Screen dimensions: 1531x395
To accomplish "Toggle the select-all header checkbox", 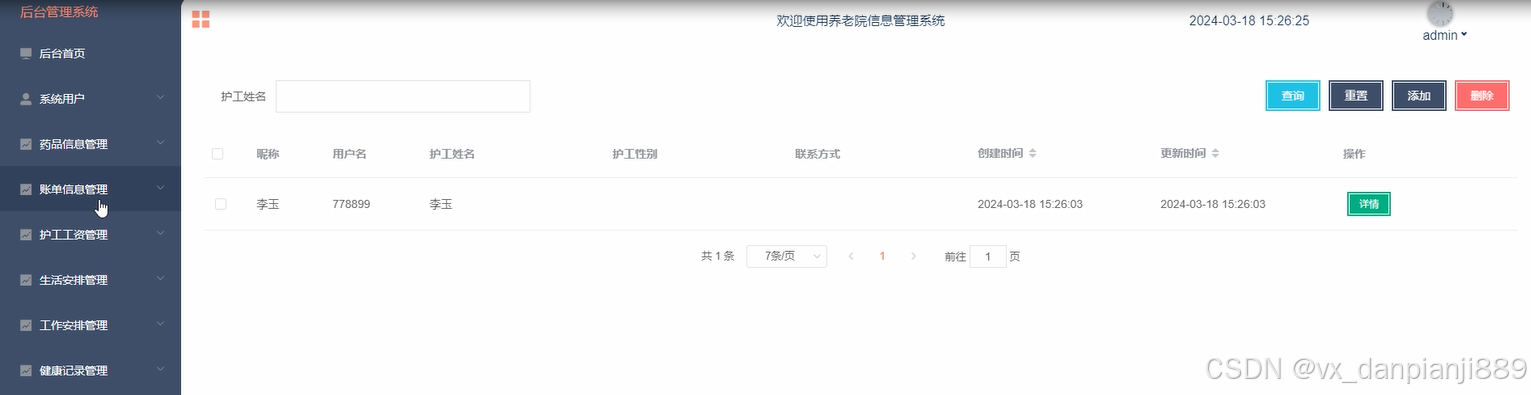I will pos(217,154).
